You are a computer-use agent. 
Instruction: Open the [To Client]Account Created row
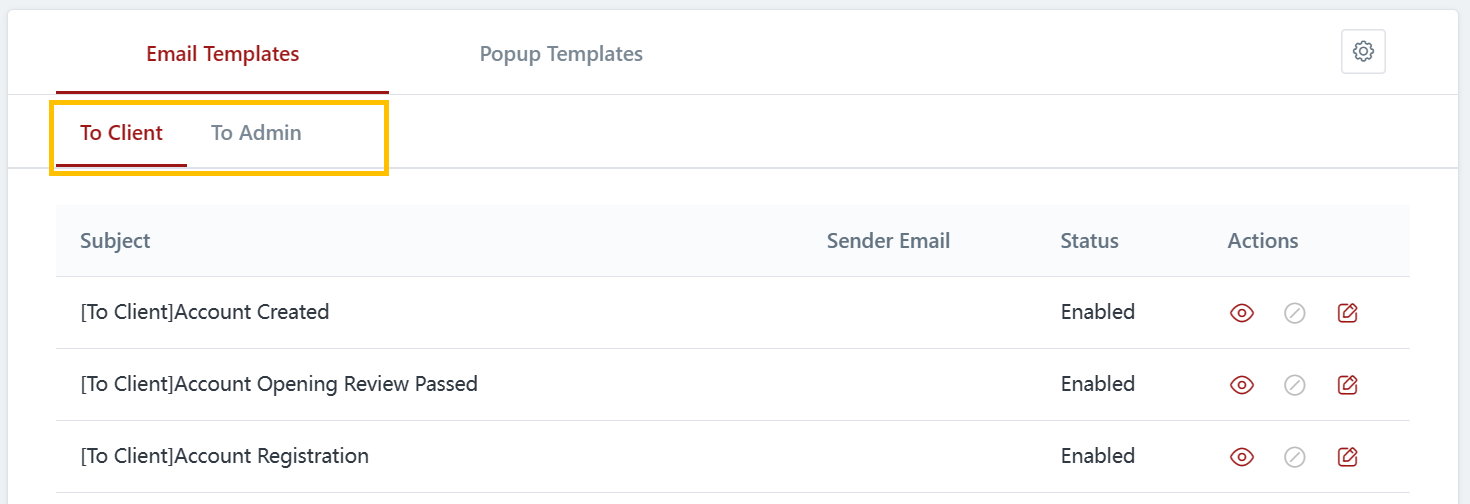pyautogui.click(x=205, y=312)
